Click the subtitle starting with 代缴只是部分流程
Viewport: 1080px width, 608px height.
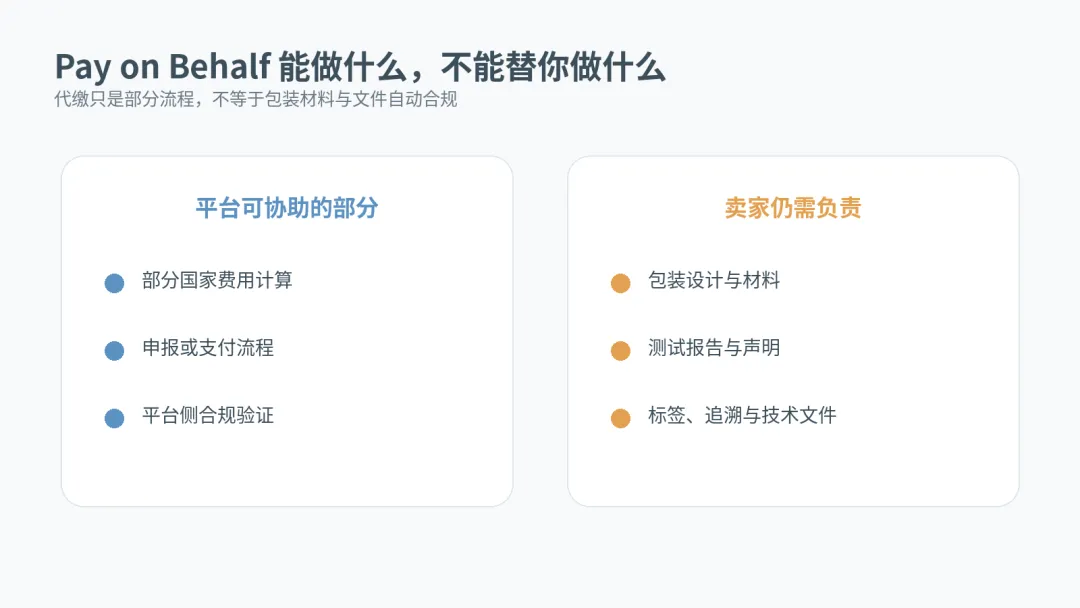point(256,99)
